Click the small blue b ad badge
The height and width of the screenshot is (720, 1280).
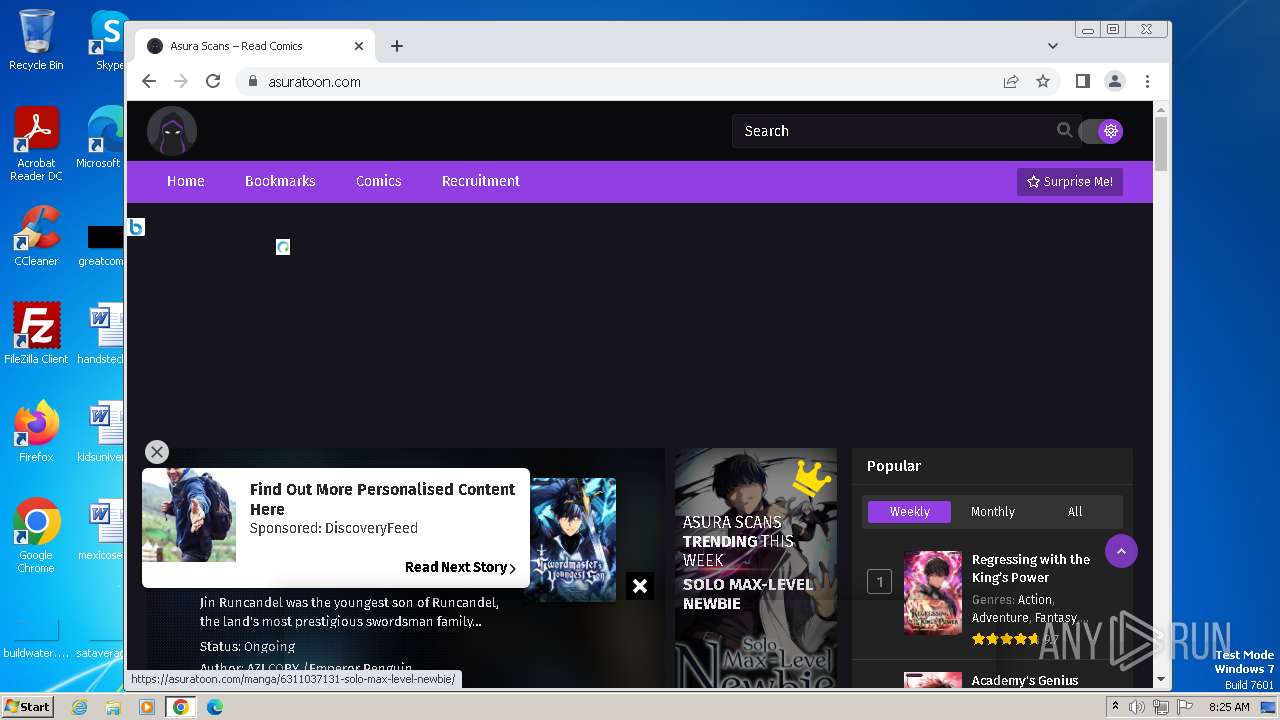pos(136,227)
